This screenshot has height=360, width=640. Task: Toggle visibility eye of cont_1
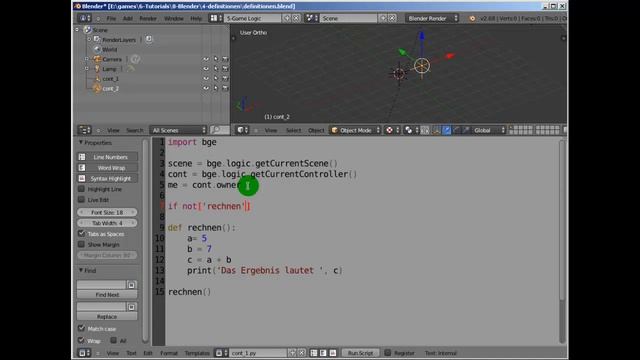click(206, 79)
